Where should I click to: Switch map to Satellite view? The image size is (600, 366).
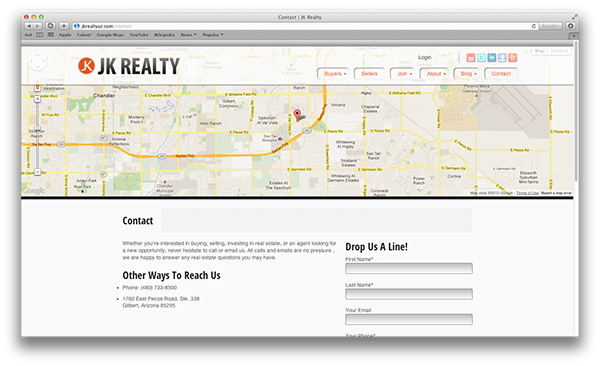pos(559,51)
